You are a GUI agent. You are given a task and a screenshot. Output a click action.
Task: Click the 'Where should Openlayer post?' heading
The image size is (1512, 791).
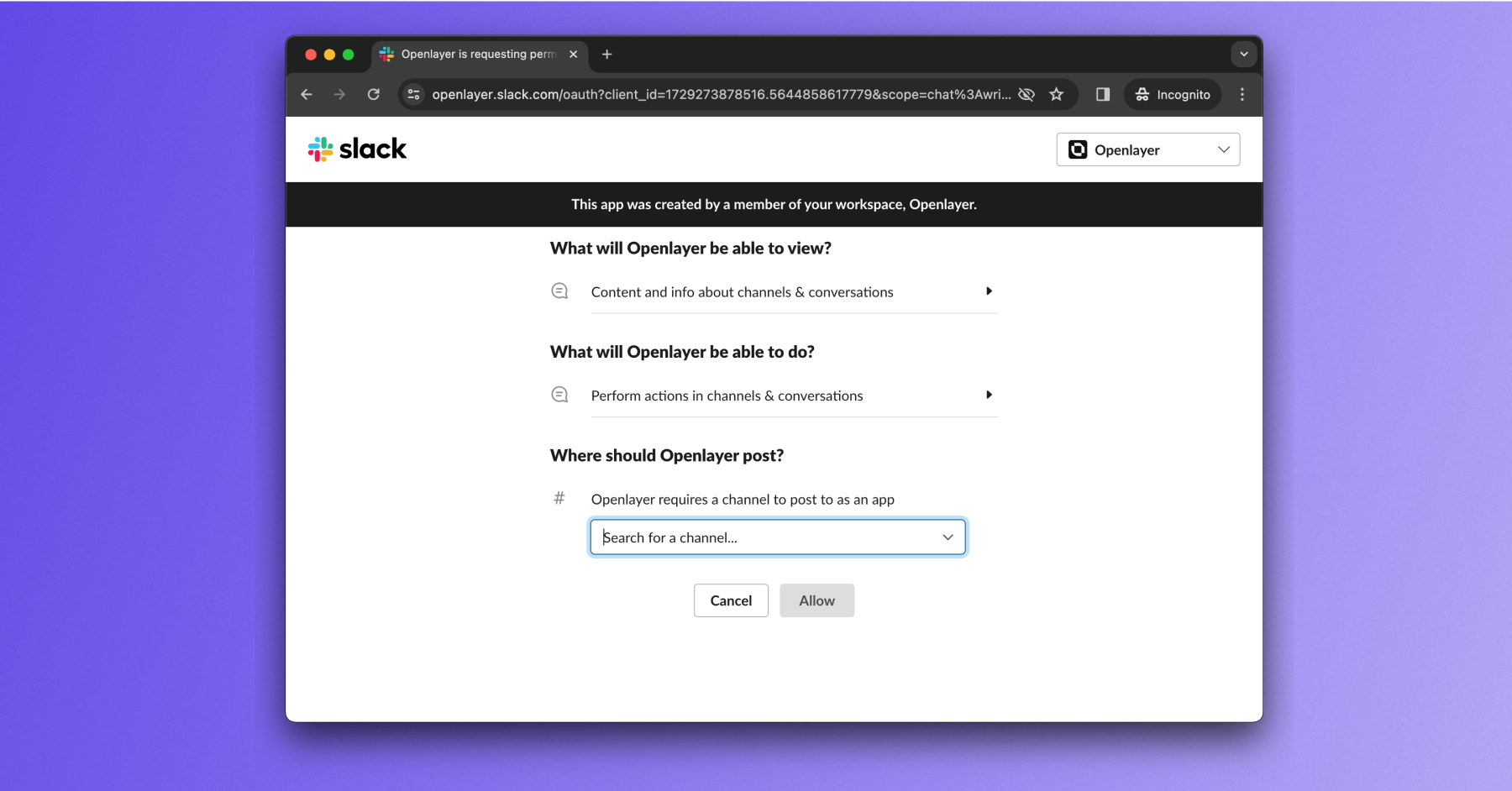click(667, 456)
